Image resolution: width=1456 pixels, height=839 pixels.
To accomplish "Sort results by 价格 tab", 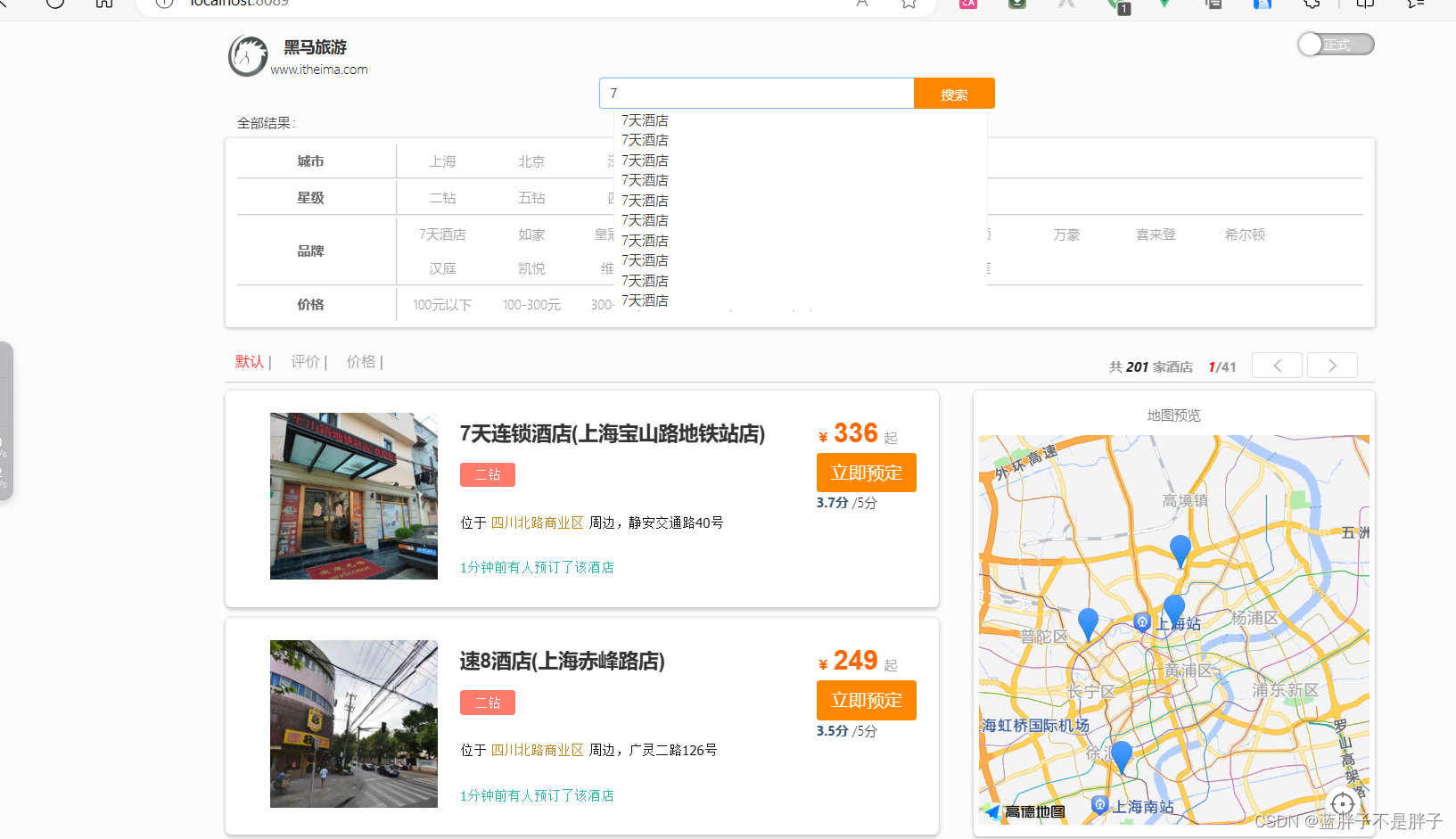I will tap(361, 361).
